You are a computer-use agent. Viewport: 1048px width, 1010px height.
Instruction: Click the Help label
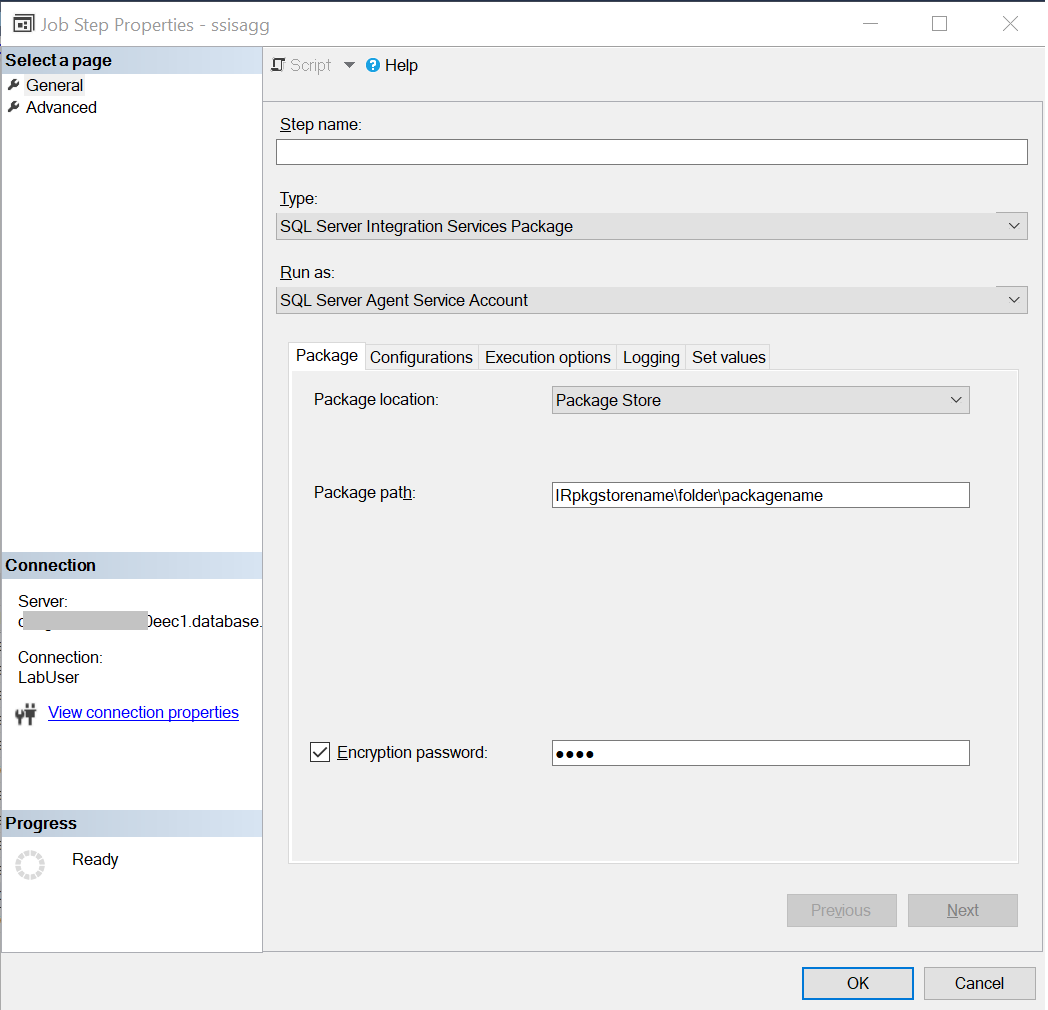coord(401,66)
